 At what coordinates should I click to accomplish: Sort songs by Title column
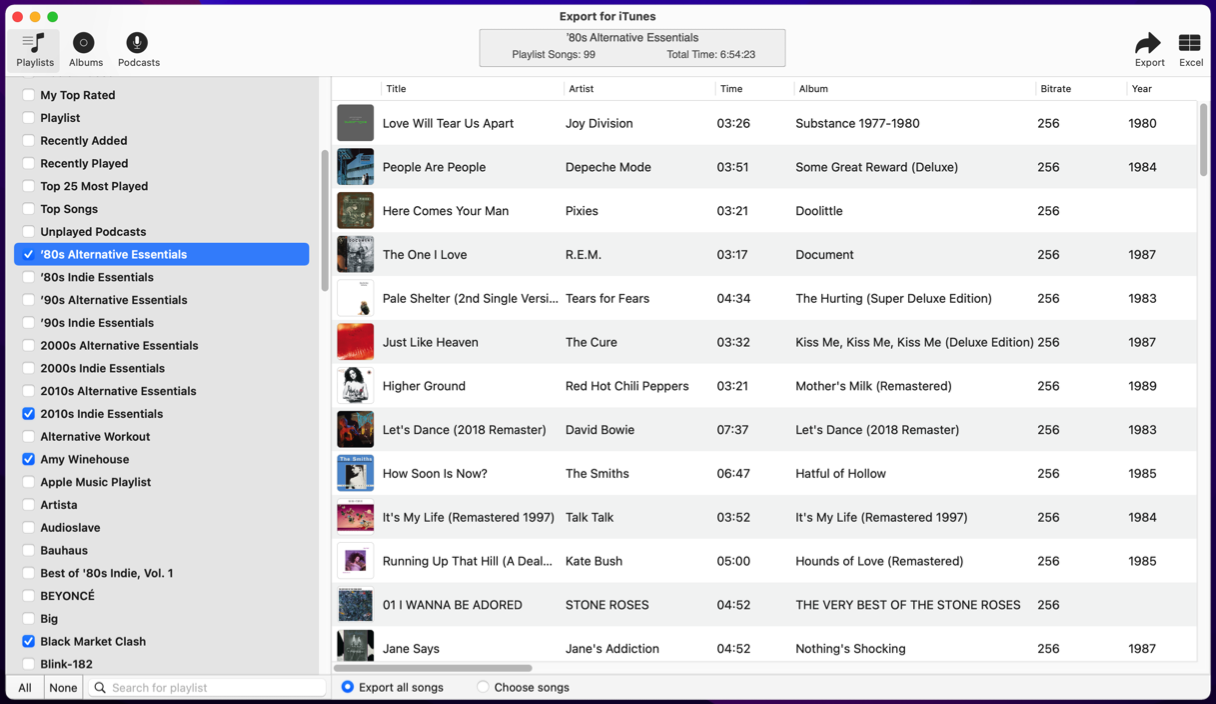[x=396, y=89]
